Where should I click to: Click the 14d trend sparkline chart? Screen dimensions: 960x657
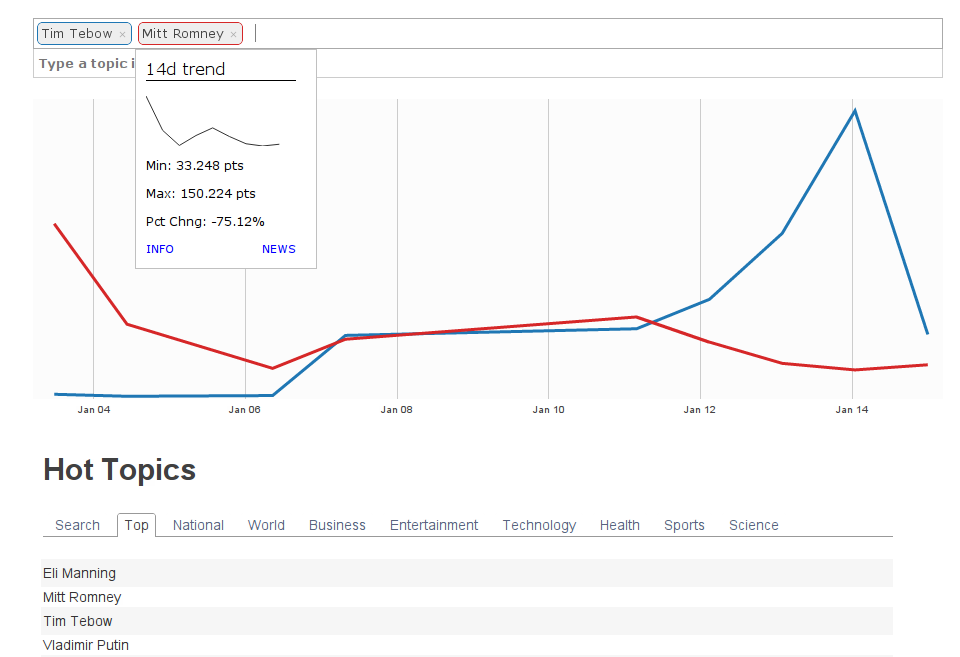212,121
